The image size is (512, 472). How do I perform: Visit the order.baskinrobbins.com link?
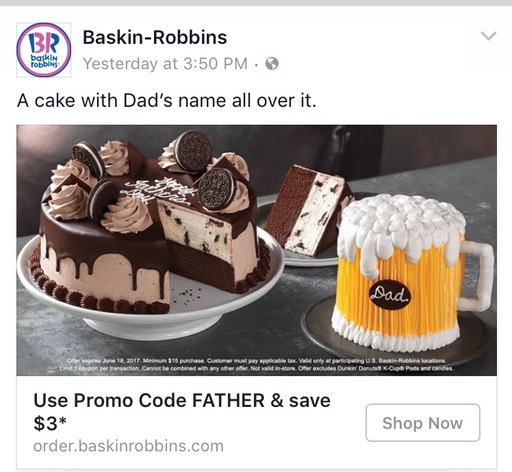(128, 446)
